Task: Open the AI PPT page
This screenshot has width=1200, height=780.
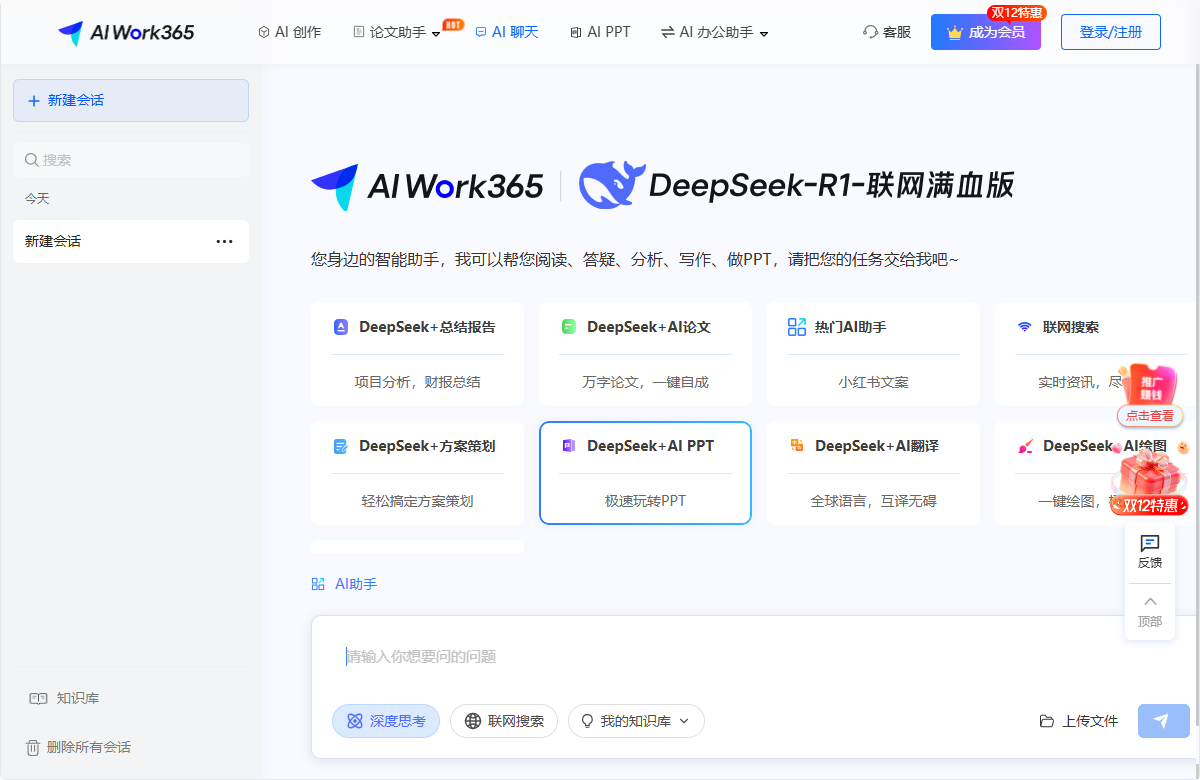Action: pos(600,32)
